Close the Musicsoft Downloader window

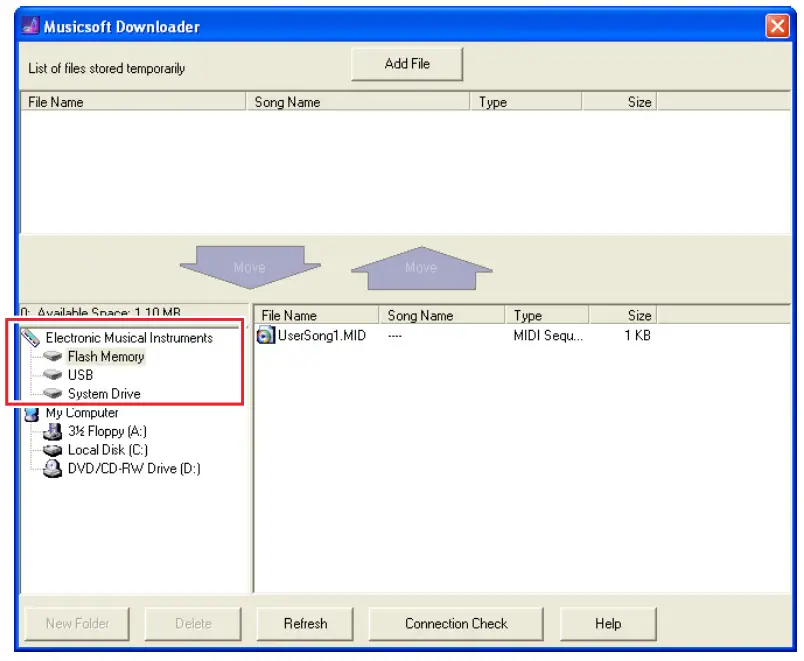pyautogui.click(x=777, y=27)
